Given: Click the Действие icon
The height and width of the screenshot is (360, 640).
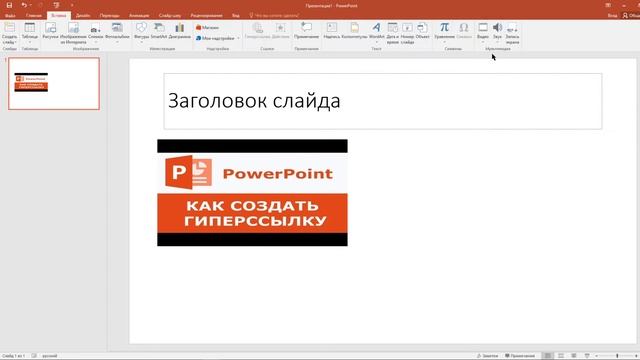Looking at the screenshot, I should point(280,31).
